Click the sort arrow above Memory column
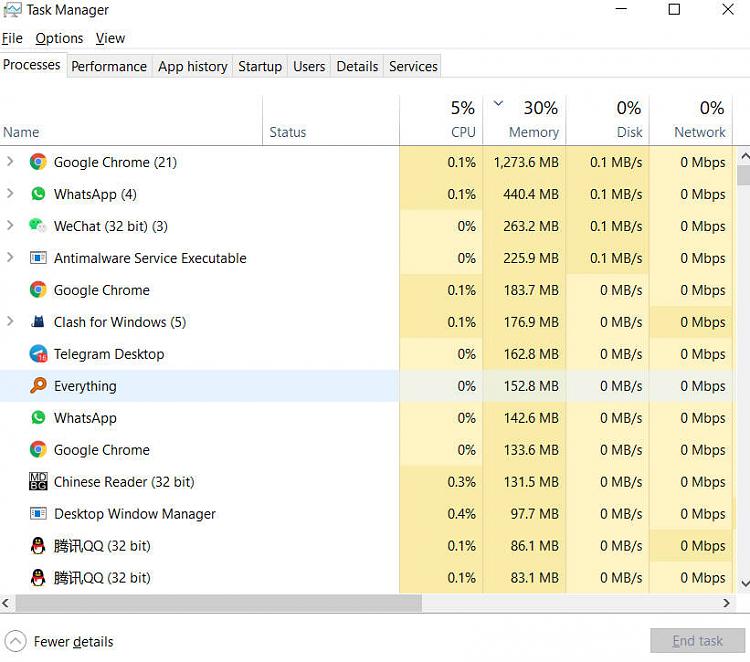 tap(498, 103)
